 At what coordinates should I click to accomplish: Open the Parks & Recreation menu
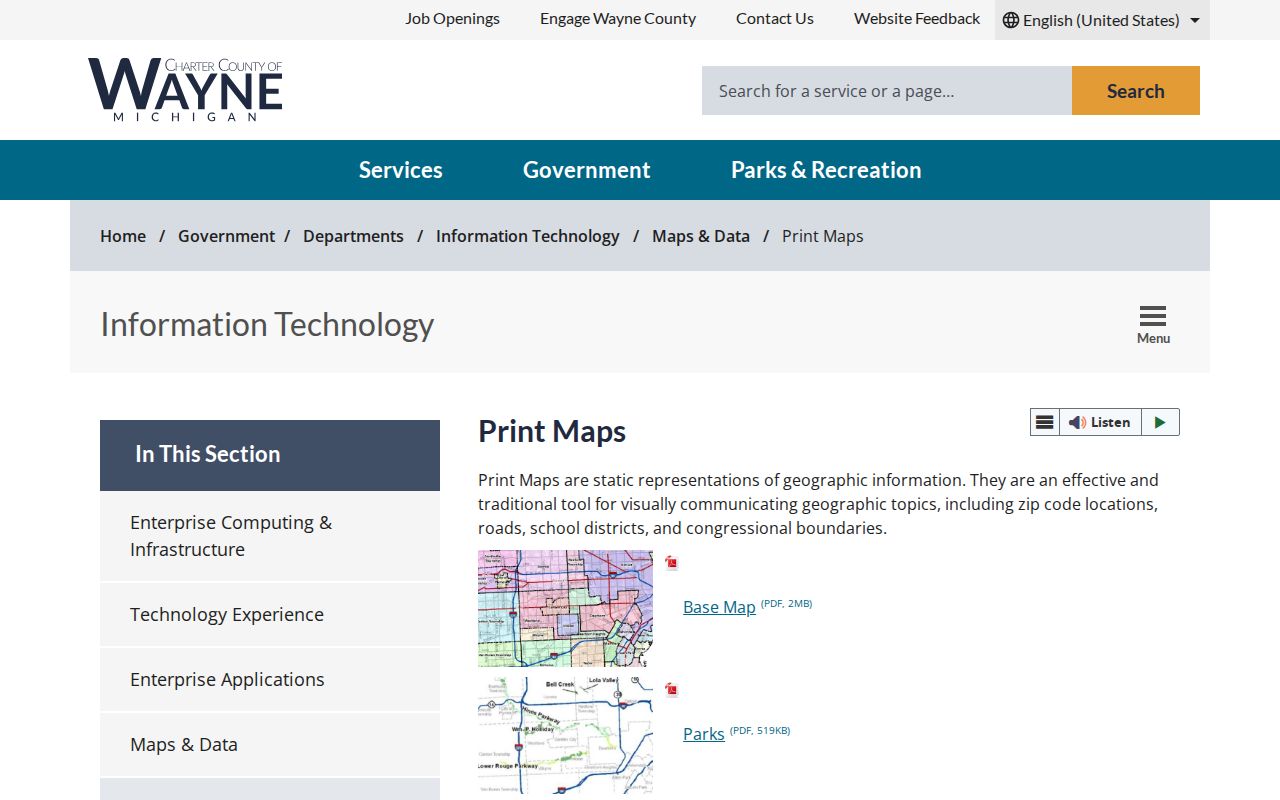pos(826,170)
